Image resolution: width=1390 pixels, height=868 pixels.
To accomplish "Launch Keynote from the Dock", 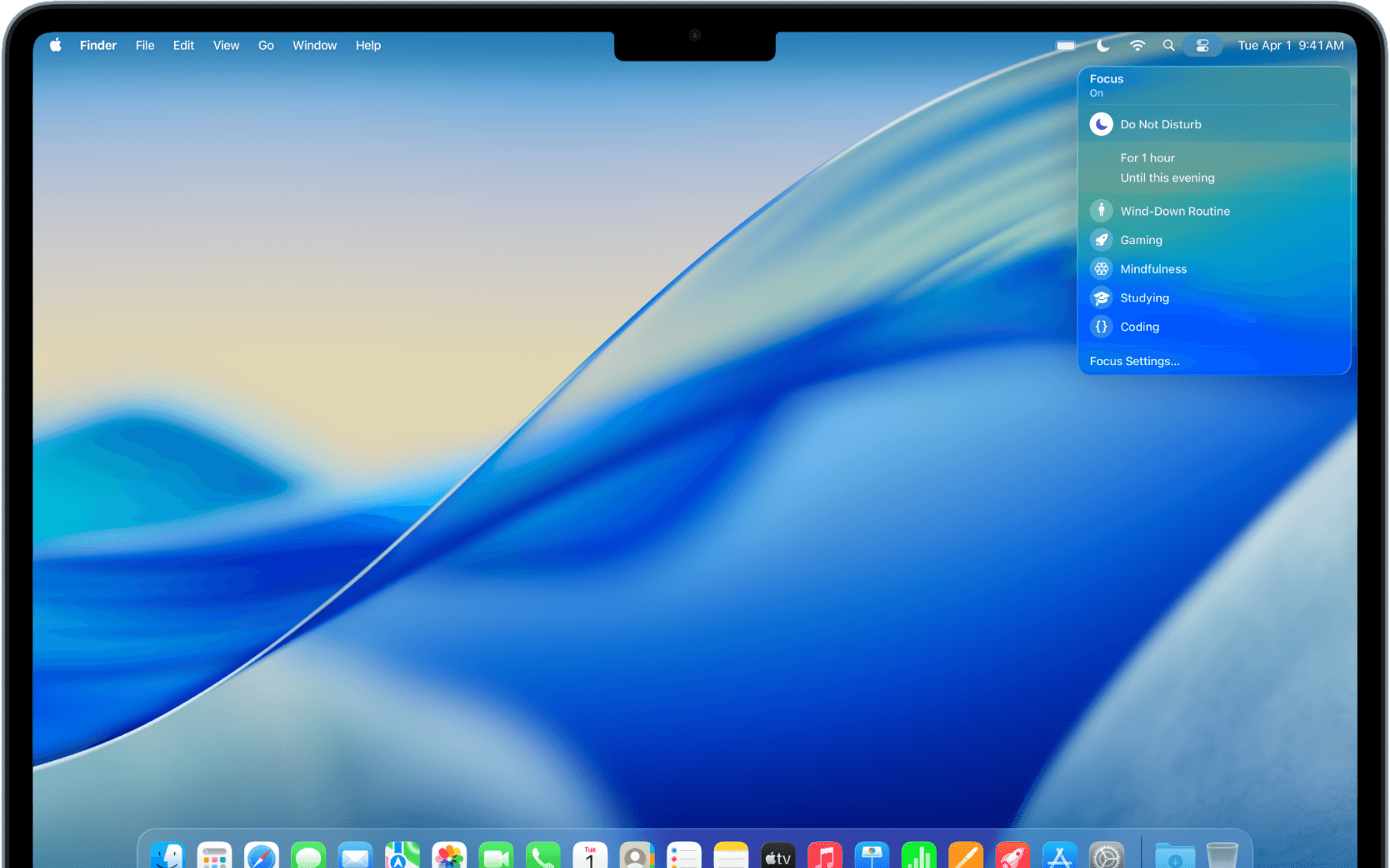I will tap(872, 855).
